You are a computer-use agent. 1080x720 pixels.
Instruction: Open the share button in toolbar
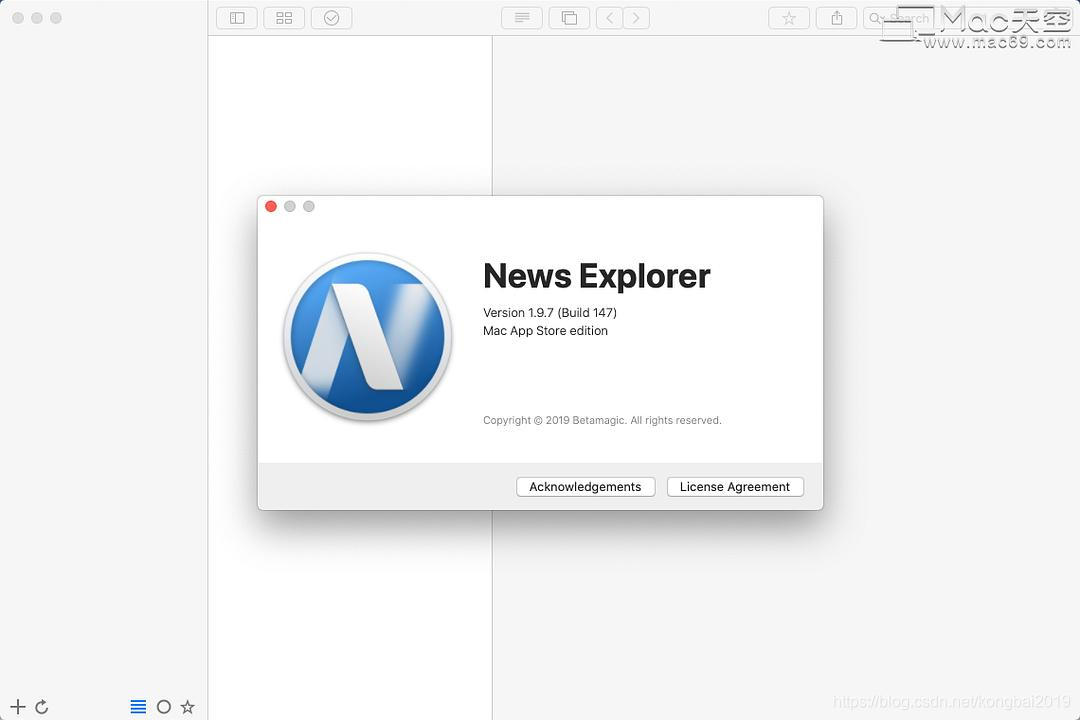tap(837, 18)
